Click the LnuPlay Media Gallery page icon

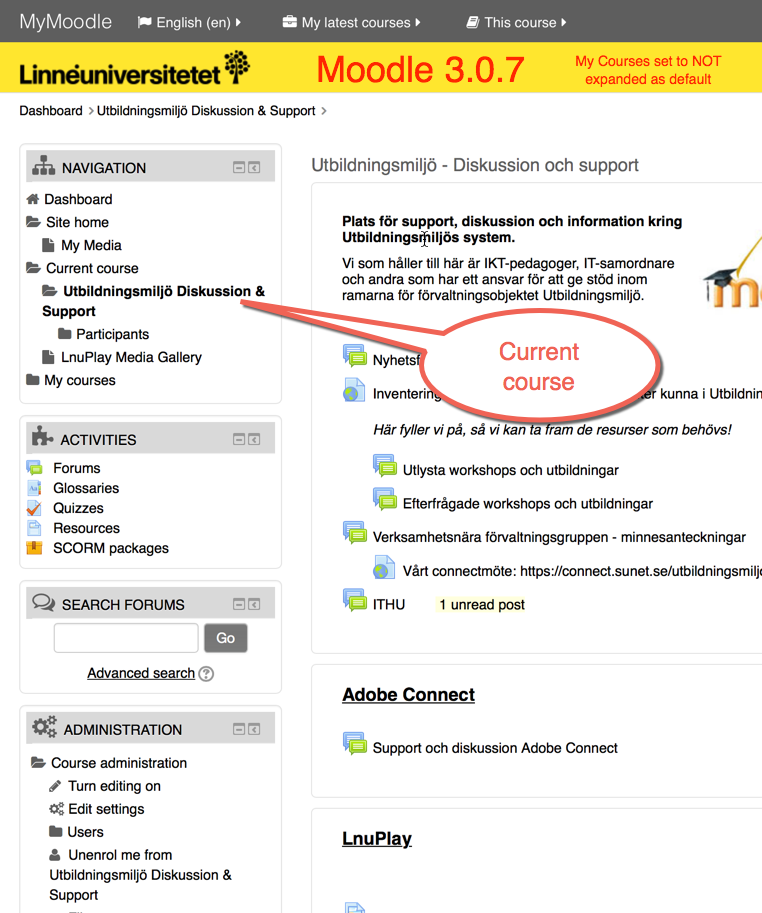tap(48, 357)
